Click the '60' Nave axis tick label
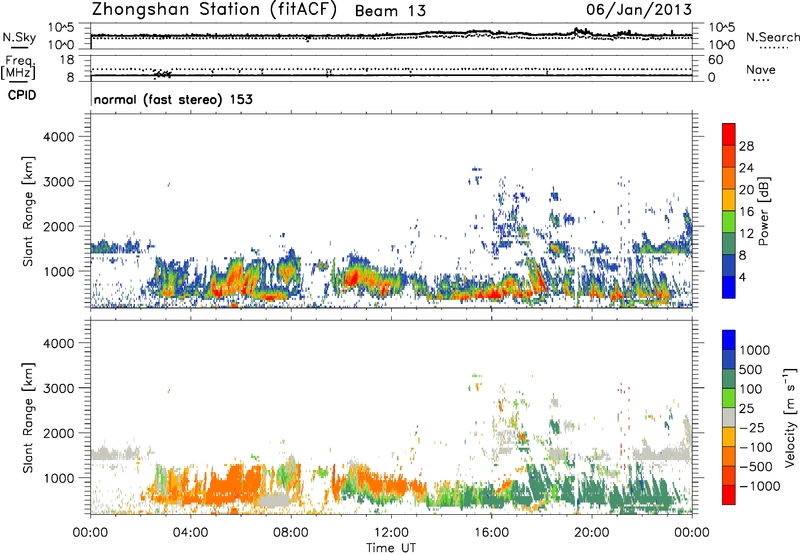Image resolution: width=800 pixels, height=554 pixels. pyautogui.click(x=716, y=60)
